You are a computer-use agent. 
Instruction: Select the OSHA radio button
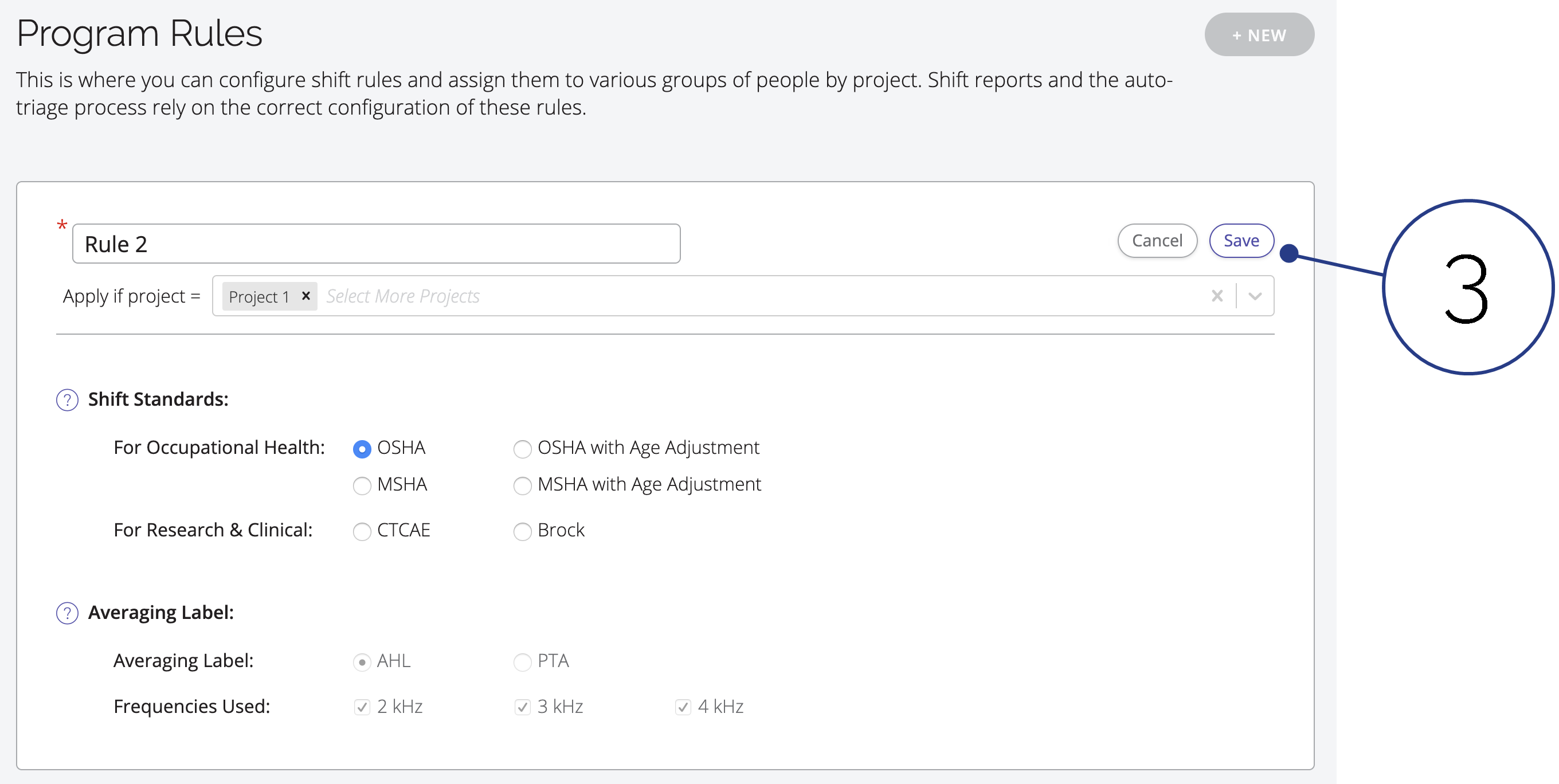[x=362, y=449]
